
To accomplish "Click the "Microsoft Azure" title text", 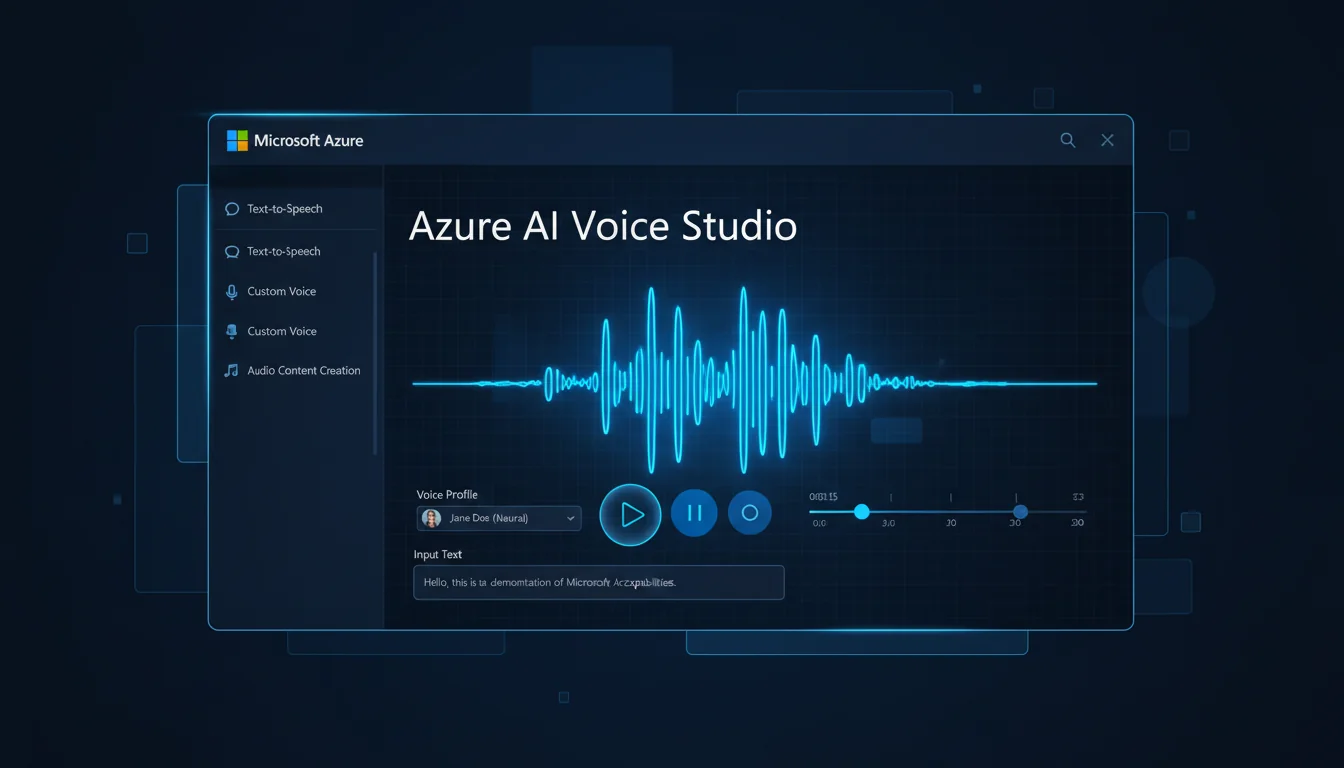I will click(309, 141).
